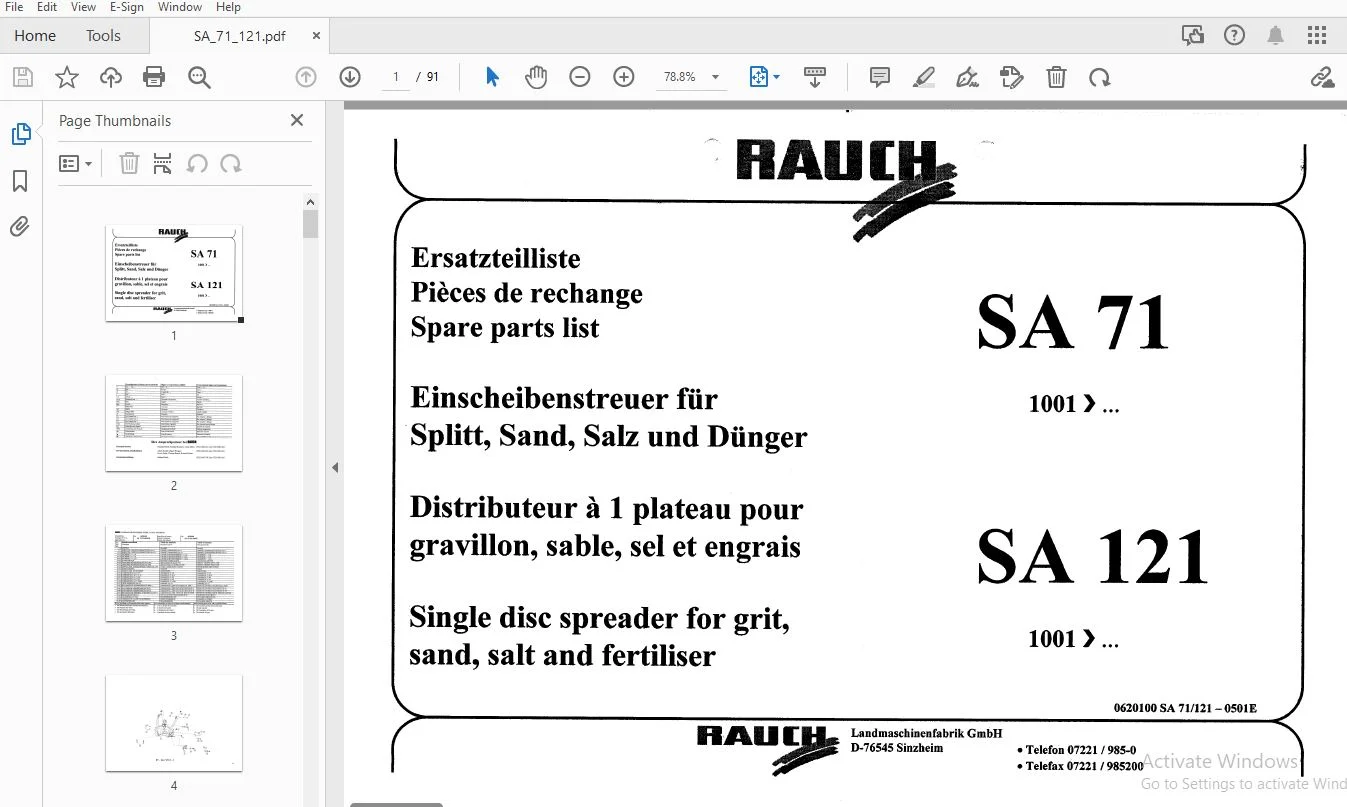This screenshot has width=1347, height=807.
Task: Open the Find text search tool
Action: (x=199, y=77)
